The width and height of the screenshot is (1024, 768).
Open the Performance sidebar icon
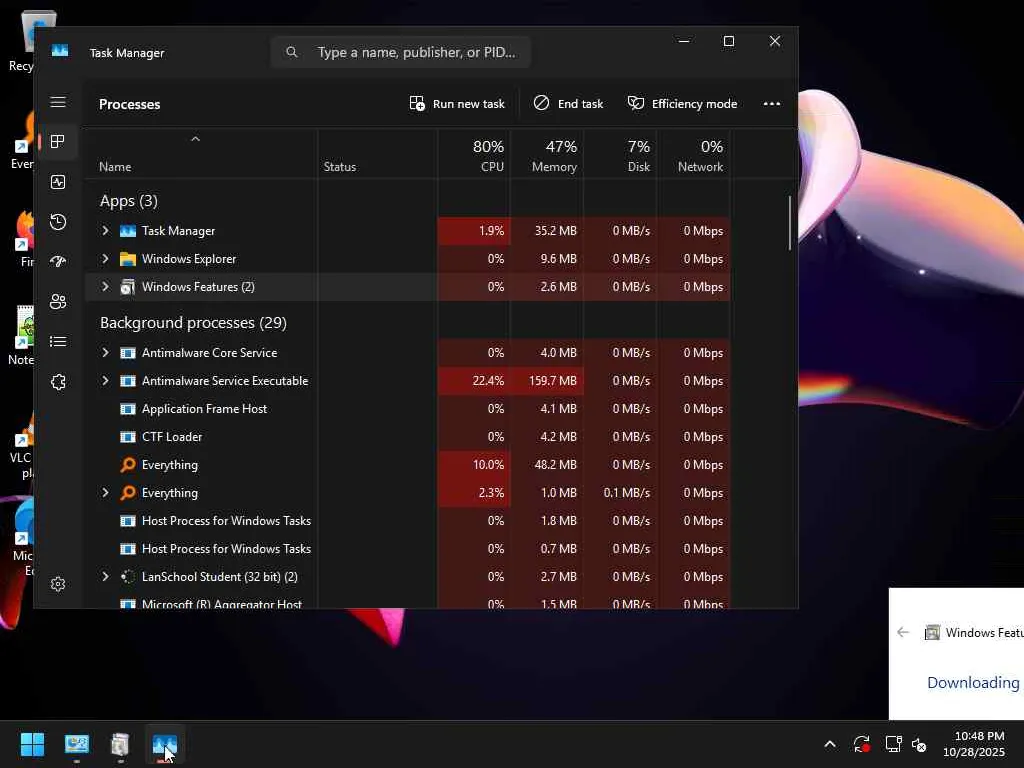58,182
